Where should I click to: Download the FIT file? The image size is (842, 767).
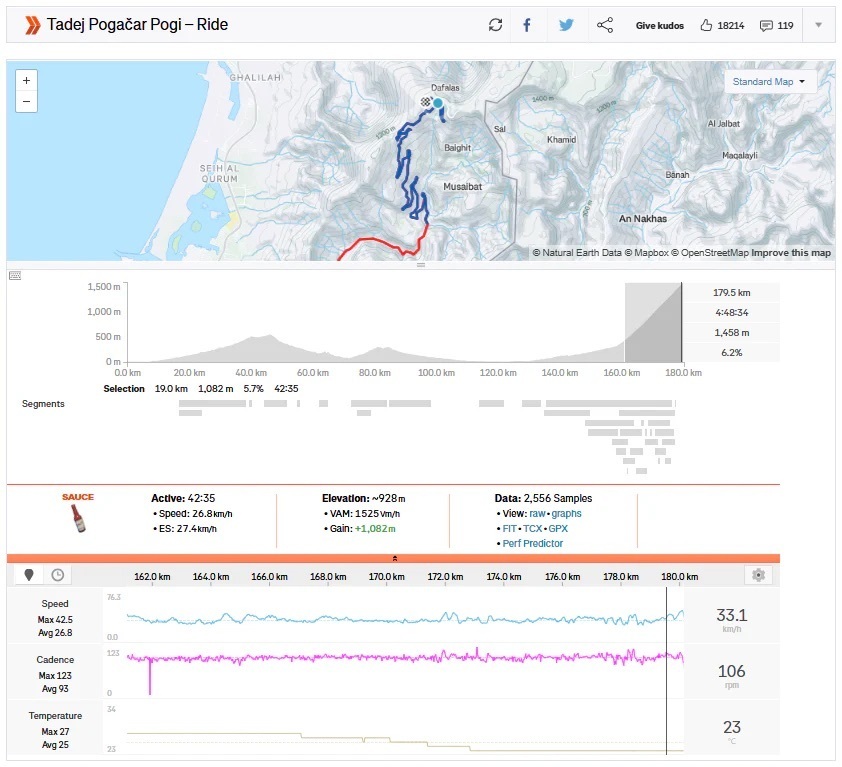point(510,529)
